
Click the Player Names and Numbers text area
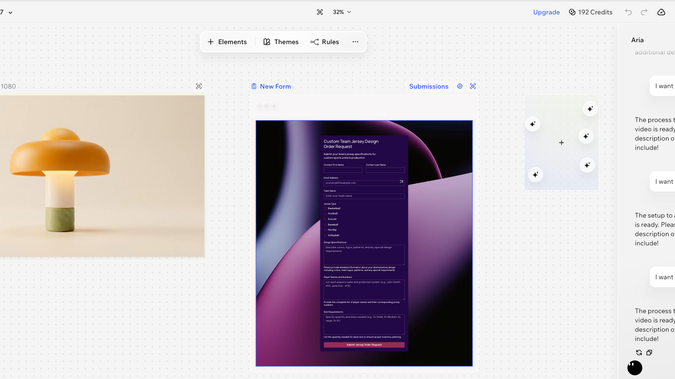(364, 289)
